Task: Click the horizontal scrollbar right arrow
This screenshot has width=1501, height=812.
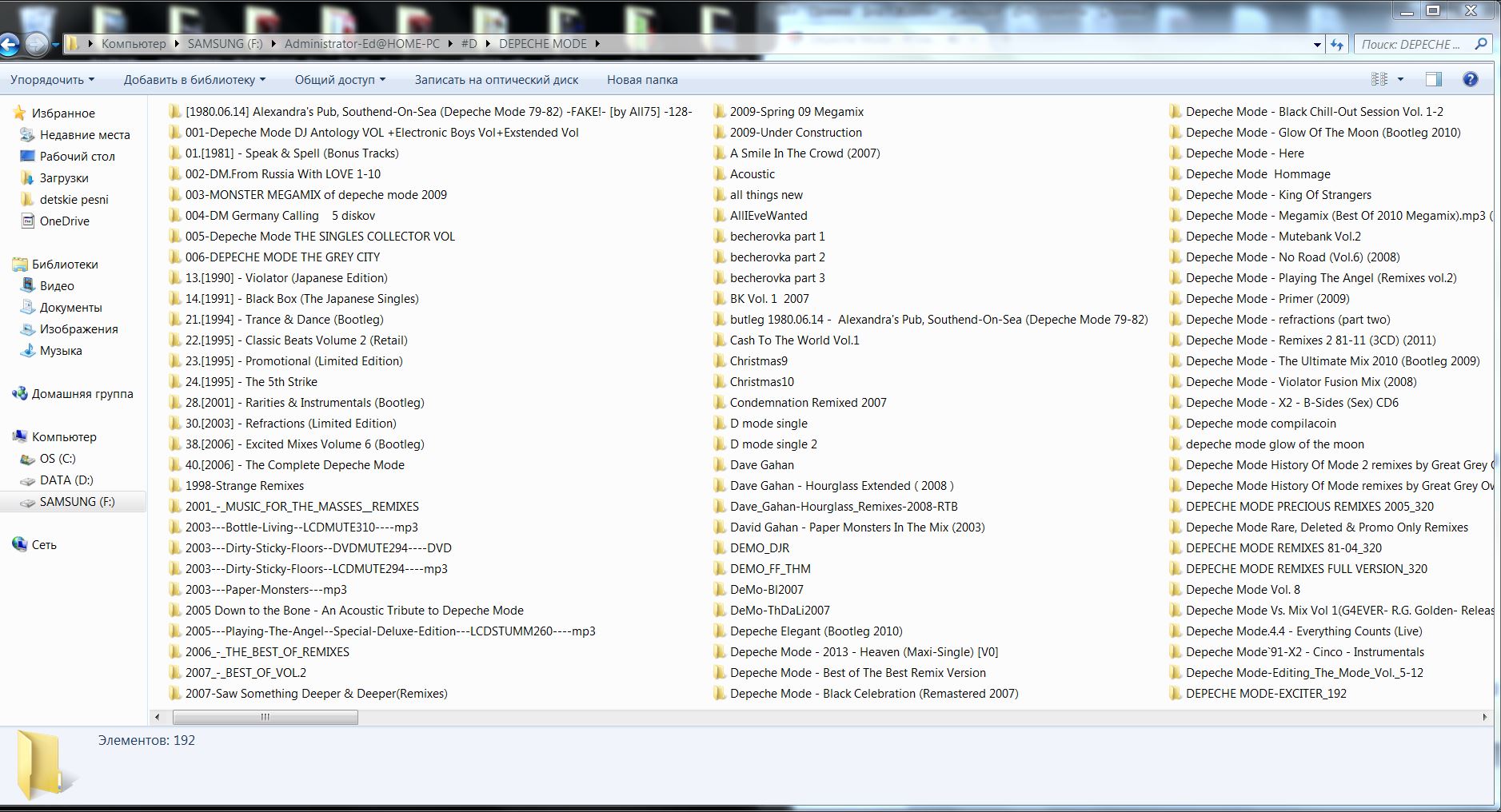Action: click(1485, 717)
